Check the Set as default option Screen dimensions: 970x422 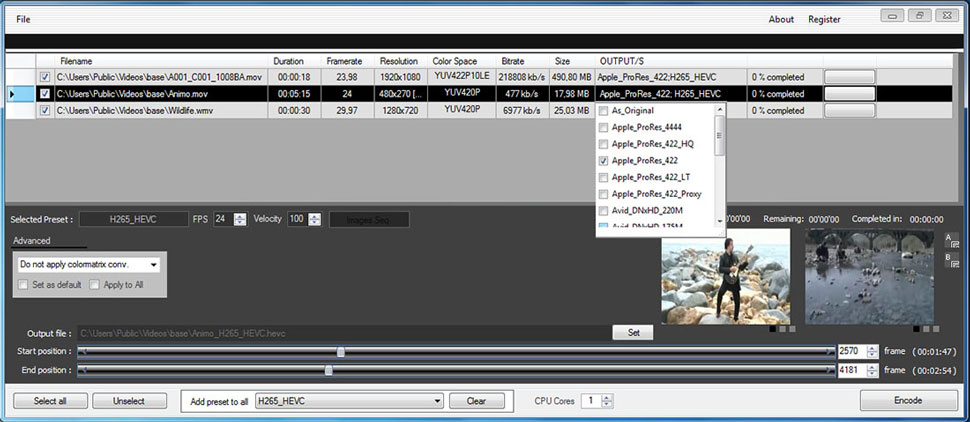click(x=24, y=285)
